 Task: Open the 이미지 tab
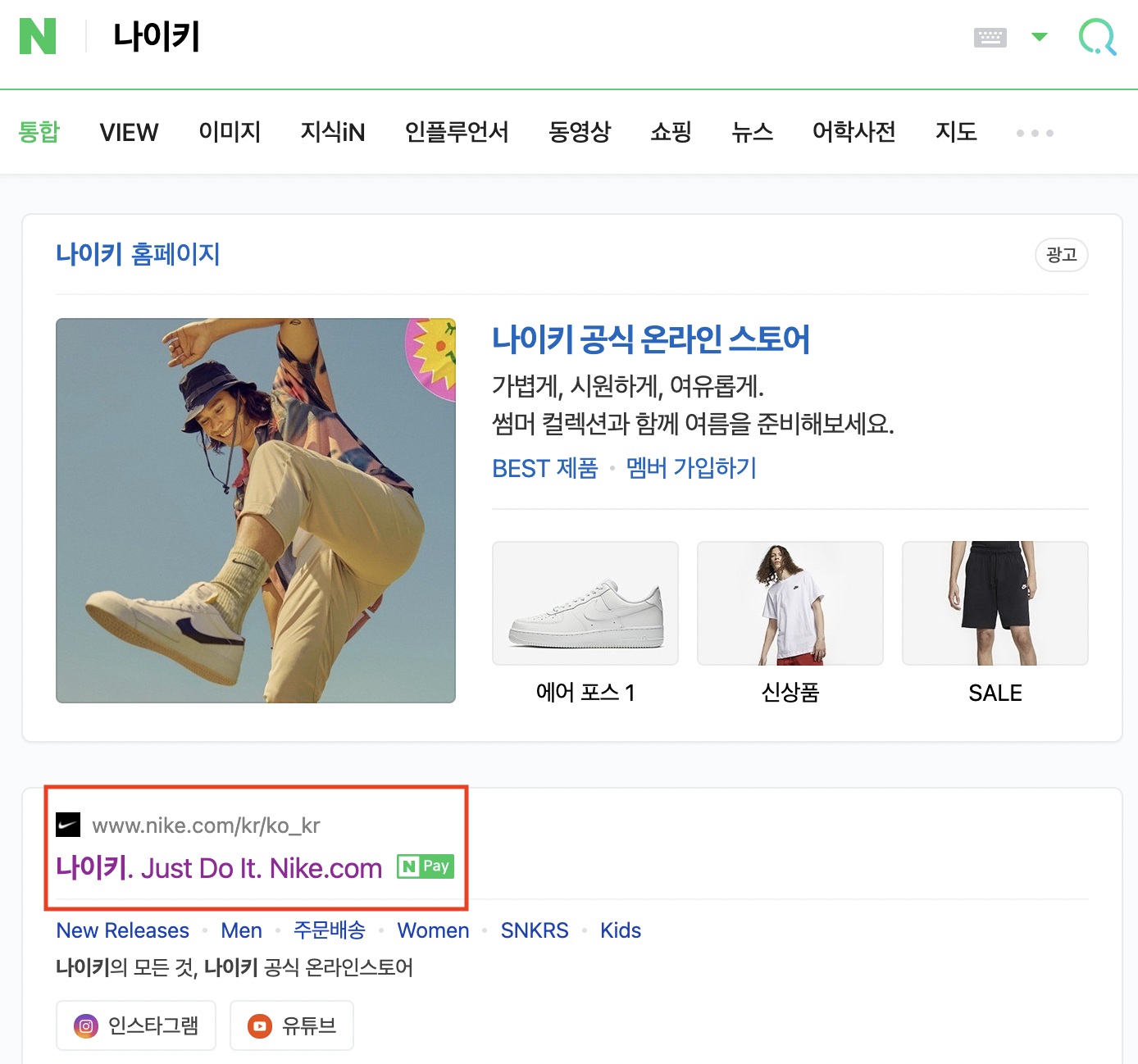click(230, 132)
